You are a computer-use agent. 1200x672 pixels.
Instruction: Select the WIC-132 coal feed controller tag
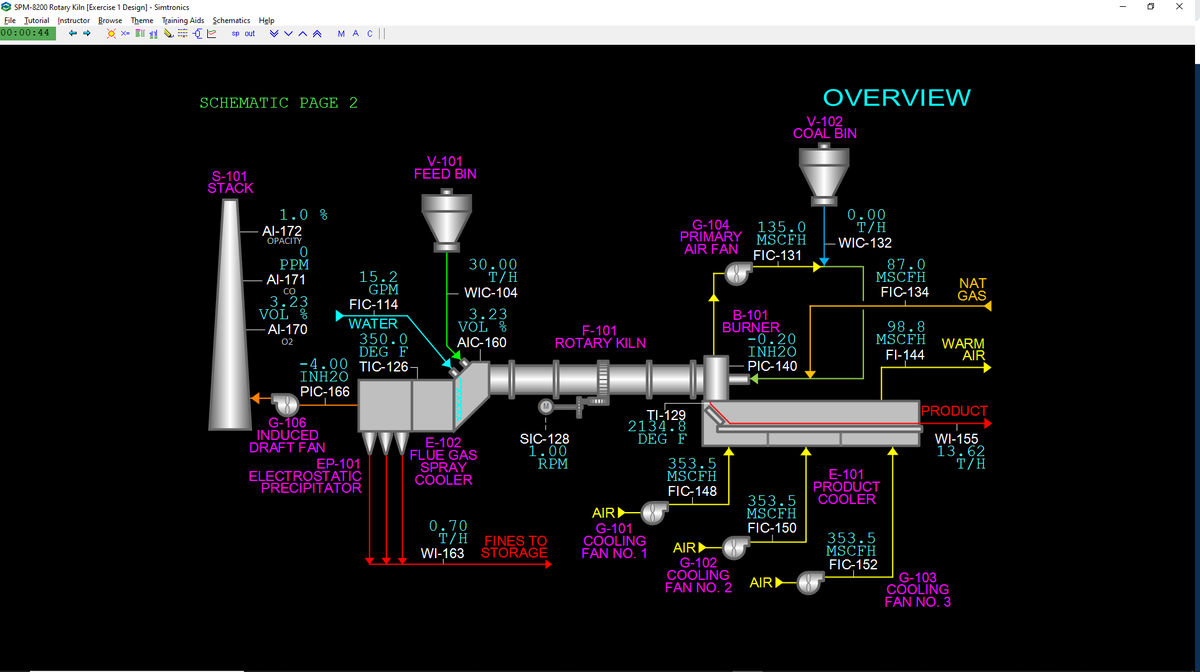(865, 242)
